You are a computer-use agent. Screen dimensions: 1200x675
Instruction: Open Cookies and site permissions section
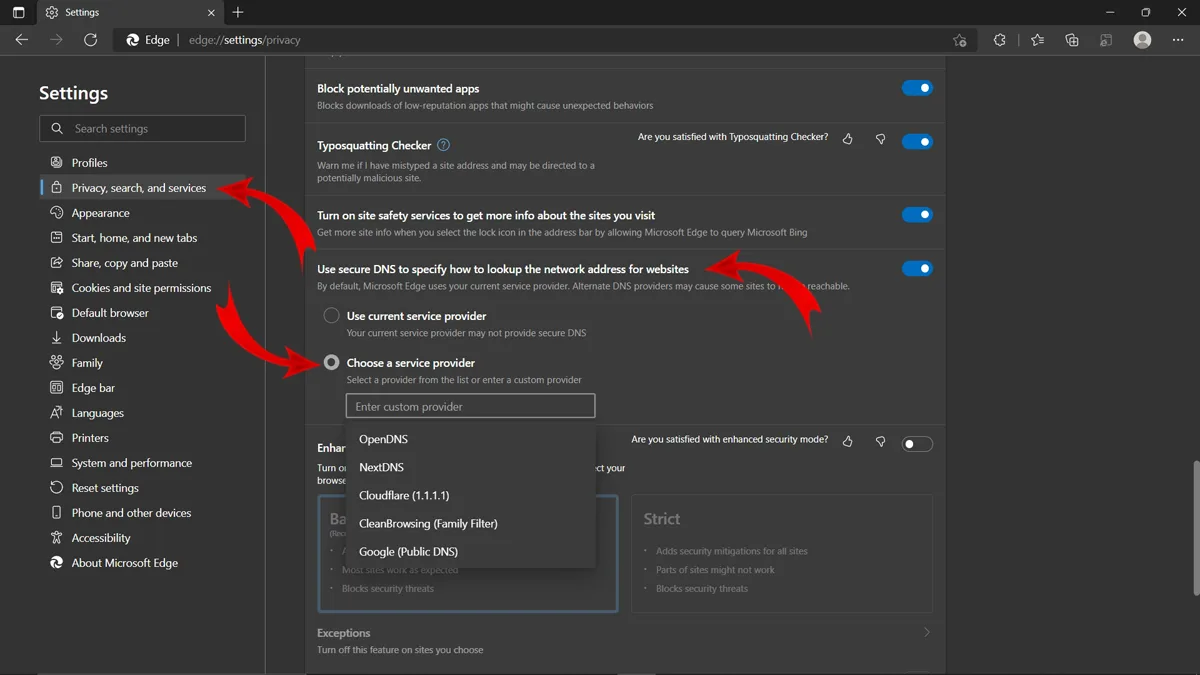point(141,288)
